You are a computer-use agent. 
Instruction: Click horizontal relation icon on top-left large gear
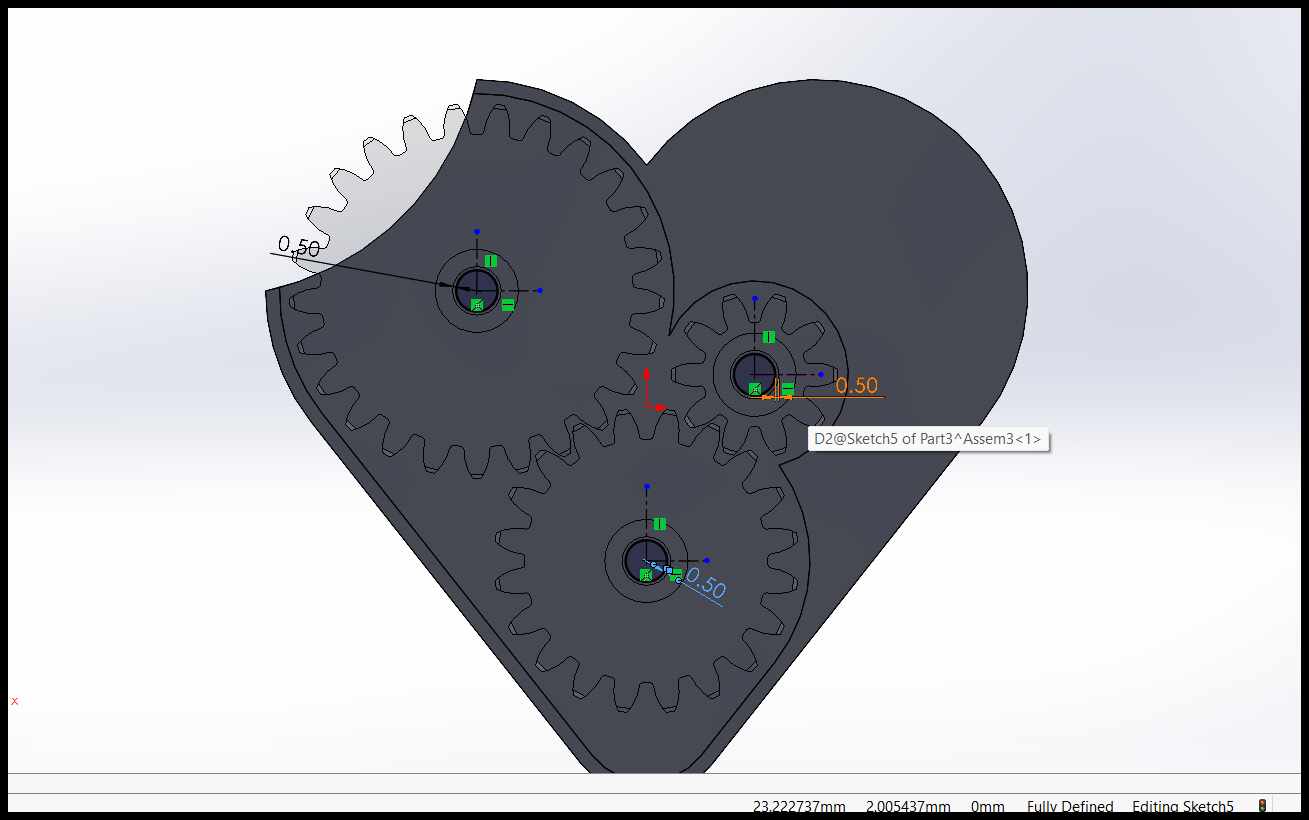click(x=508, y=304)
